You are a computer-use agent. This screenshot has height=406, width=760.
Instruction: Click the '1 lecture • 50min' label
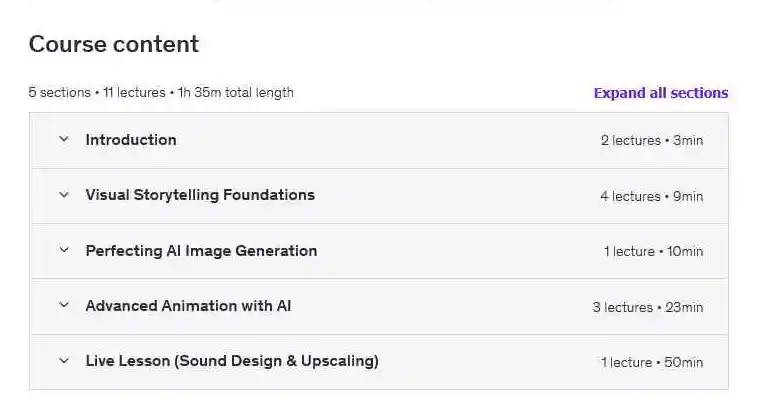[652, 362]
